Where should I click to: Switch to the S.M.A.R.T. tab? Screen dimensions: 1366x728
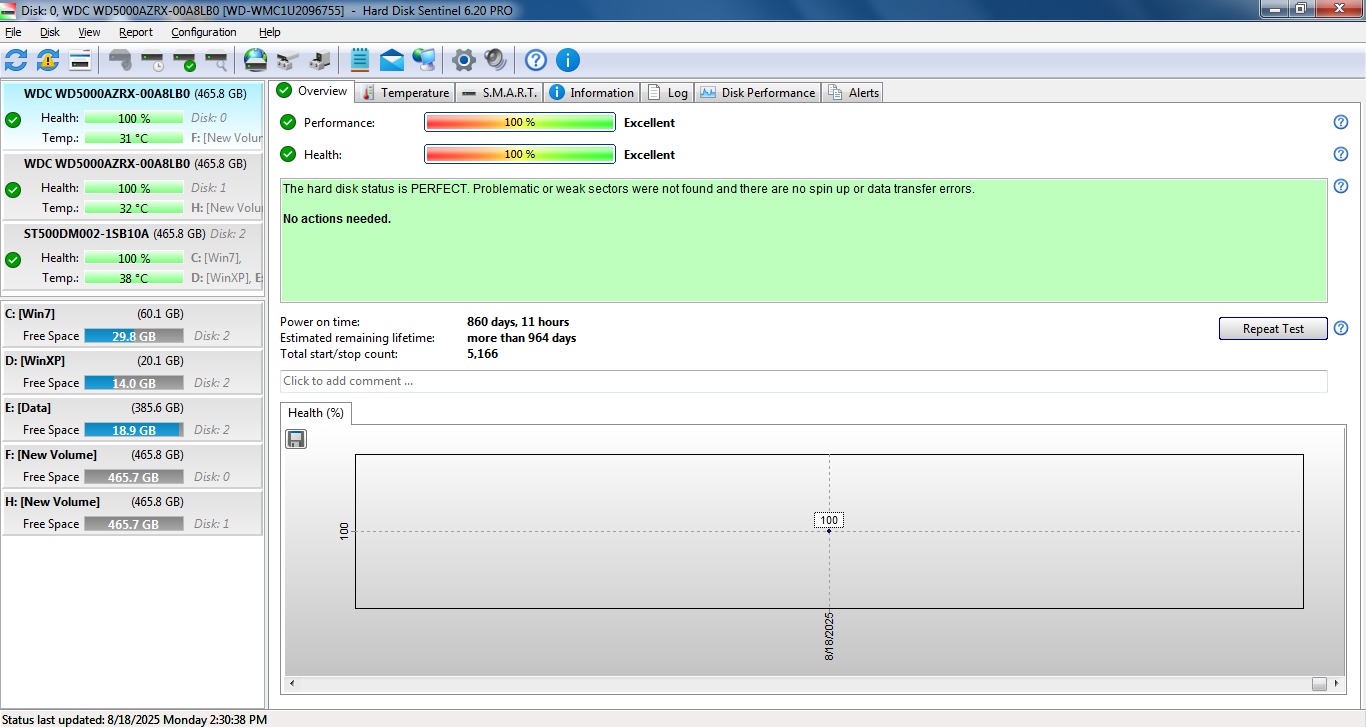point(500,92)
